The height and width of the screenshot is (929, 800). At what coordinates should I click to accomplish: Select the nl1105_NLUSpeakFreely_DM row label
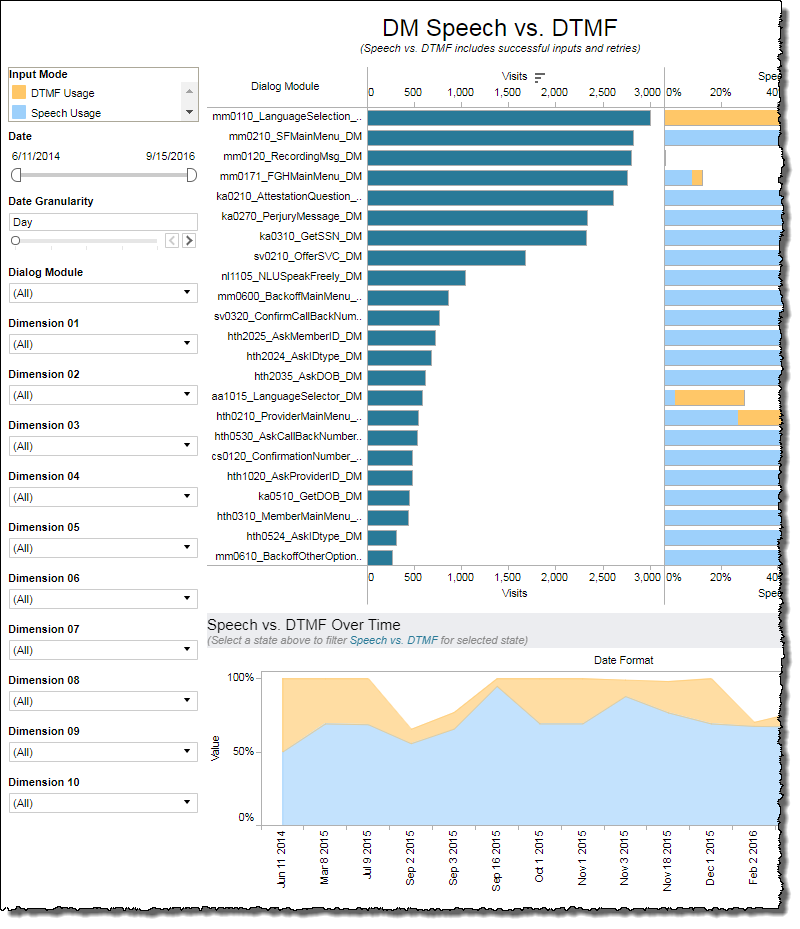[x=291, y=277]
